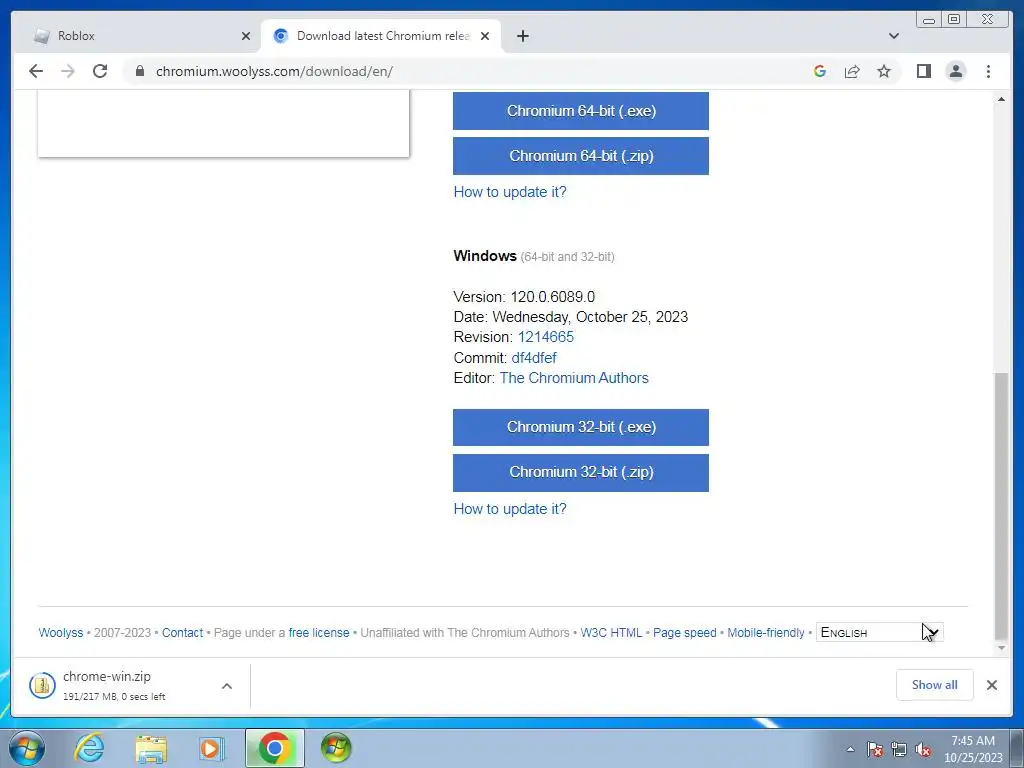Click Show all downloads
This screenshot has width=1024, height=768.
[x=935, y=684]
